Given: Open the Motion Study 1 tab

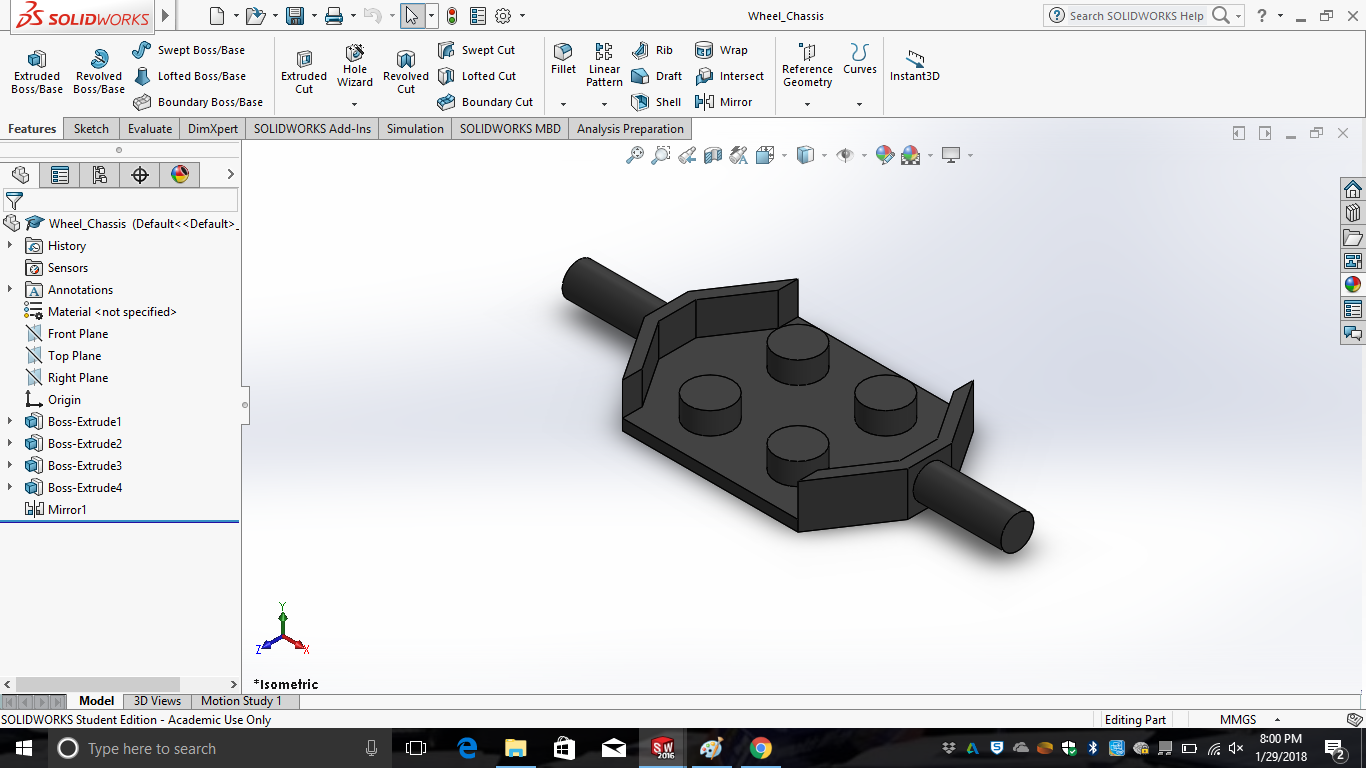Looking at the screenshot, I should (241, 701).
